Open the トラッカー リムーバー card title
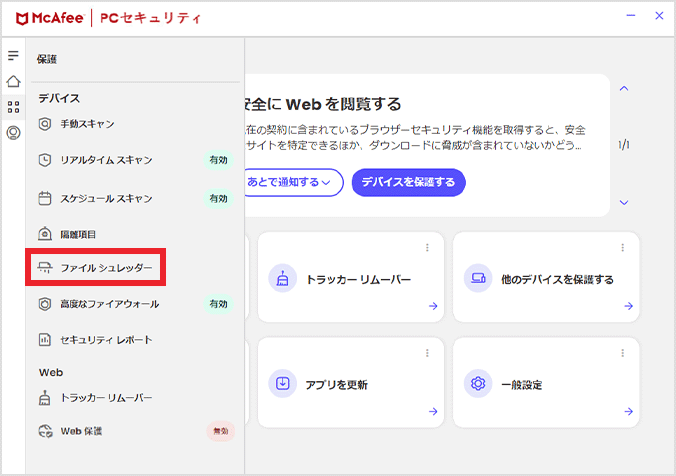676x476 pixels. (x=358, y=279)
